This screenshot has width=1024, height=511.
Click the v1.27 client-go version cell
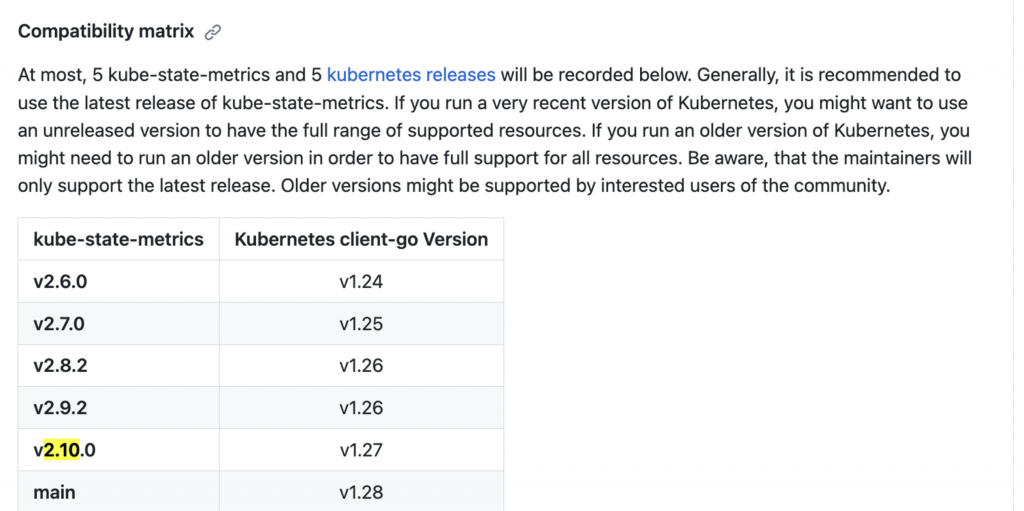[361, 450]
